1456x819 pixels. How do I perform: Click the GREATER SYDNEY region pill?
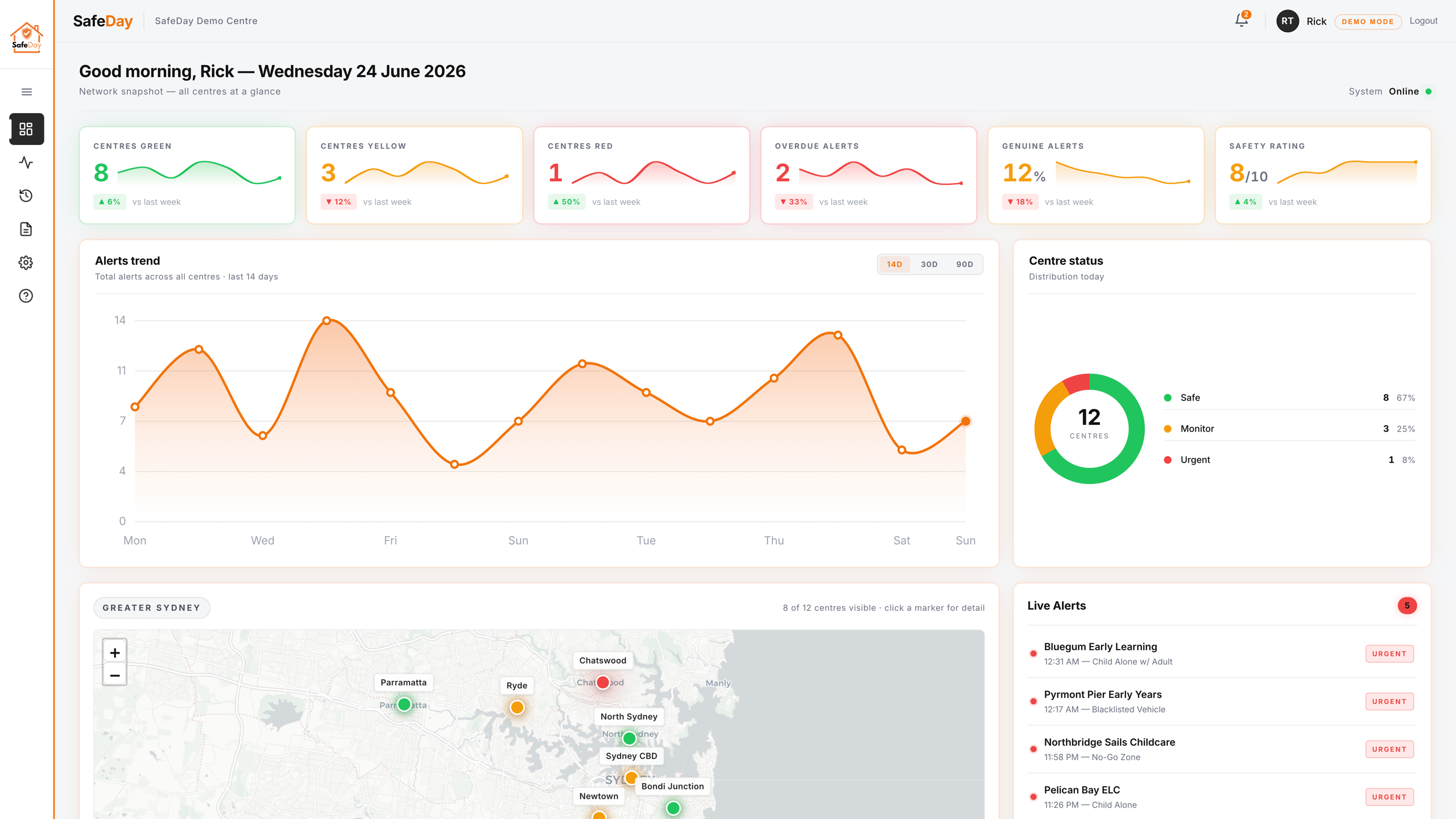point(152,607)
